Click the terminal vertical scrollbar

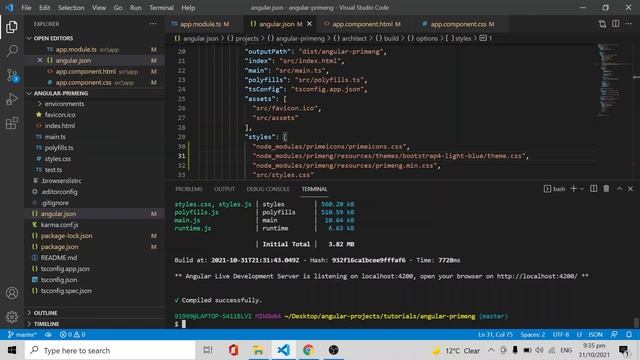pyautogui.click(x=636, y=322)
